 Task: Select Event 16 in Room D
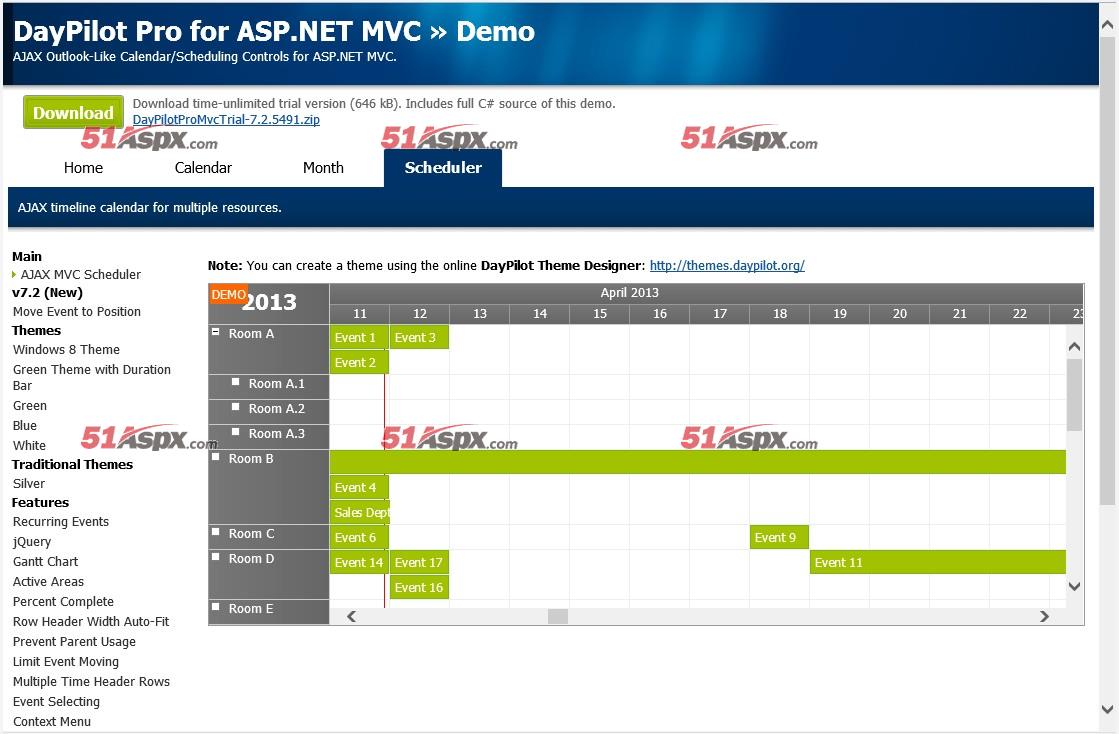pyautogui.click(x=419, y=587)
